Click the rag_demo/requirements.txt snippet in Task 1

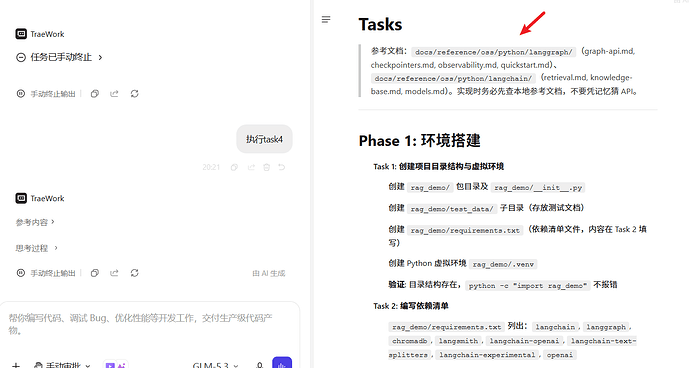pyautogui.click(x=465, y=230)
